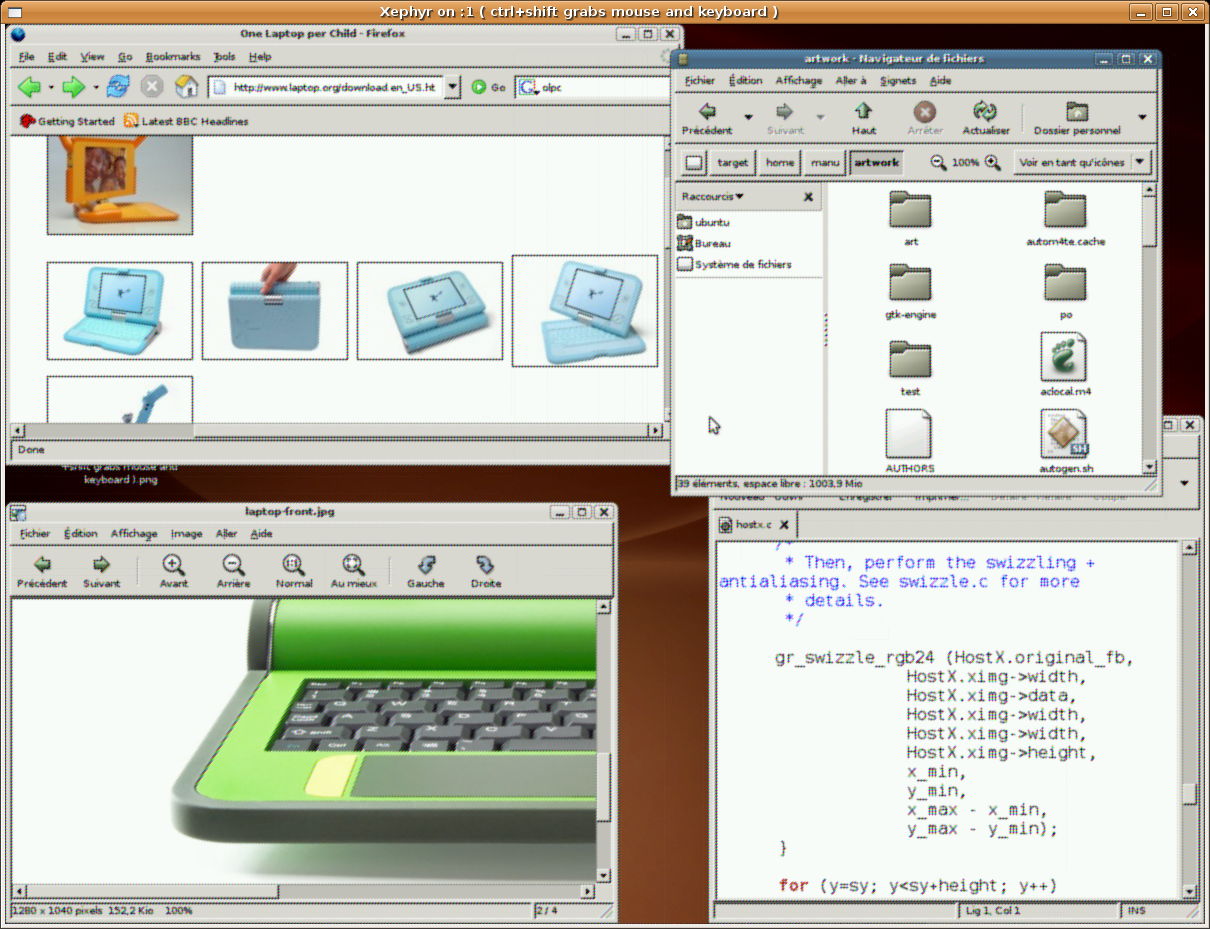
Task: Select the home path button
Action: pos(780,163)
